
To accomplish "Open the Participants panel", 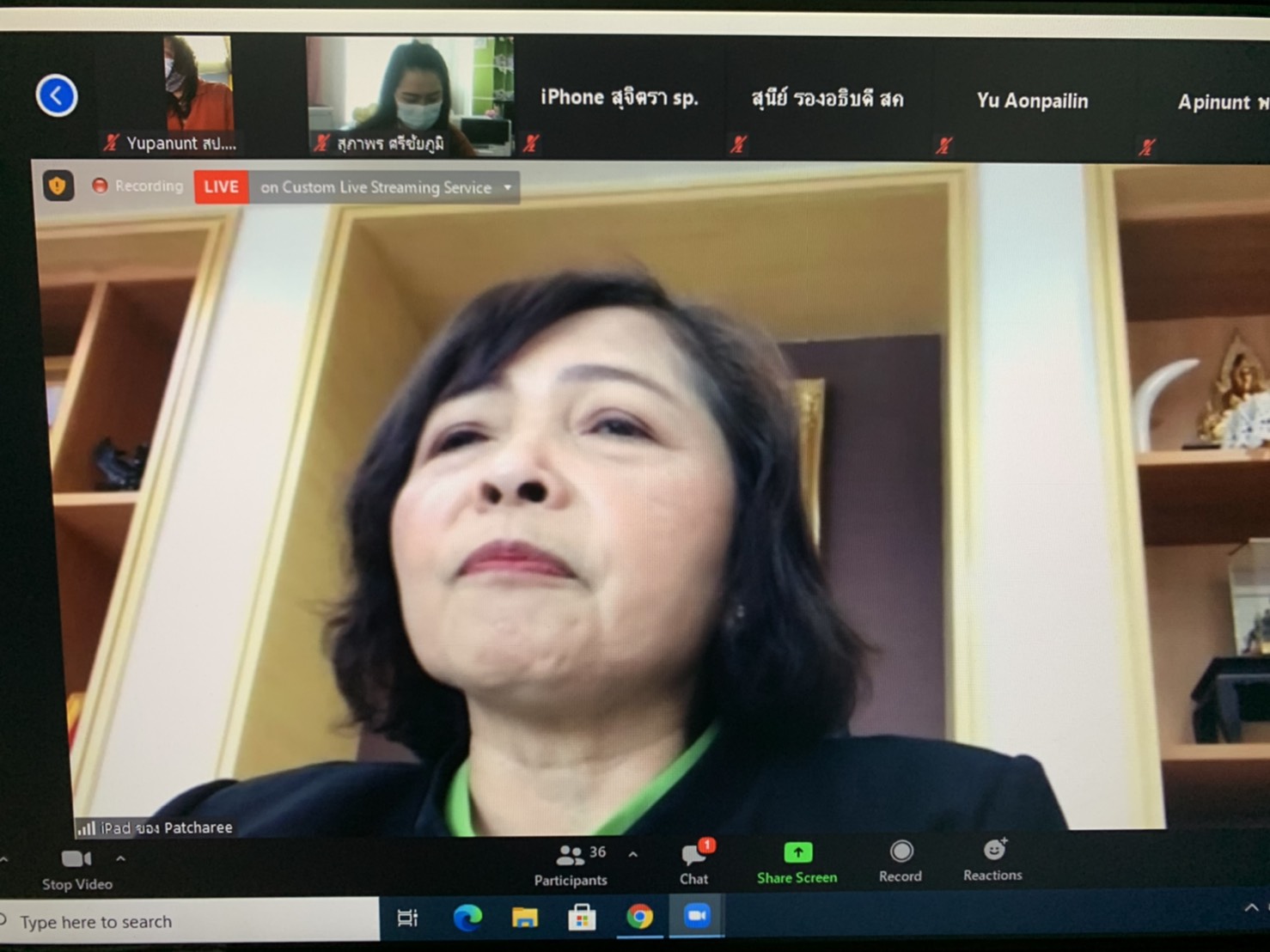I will point(571,865).
